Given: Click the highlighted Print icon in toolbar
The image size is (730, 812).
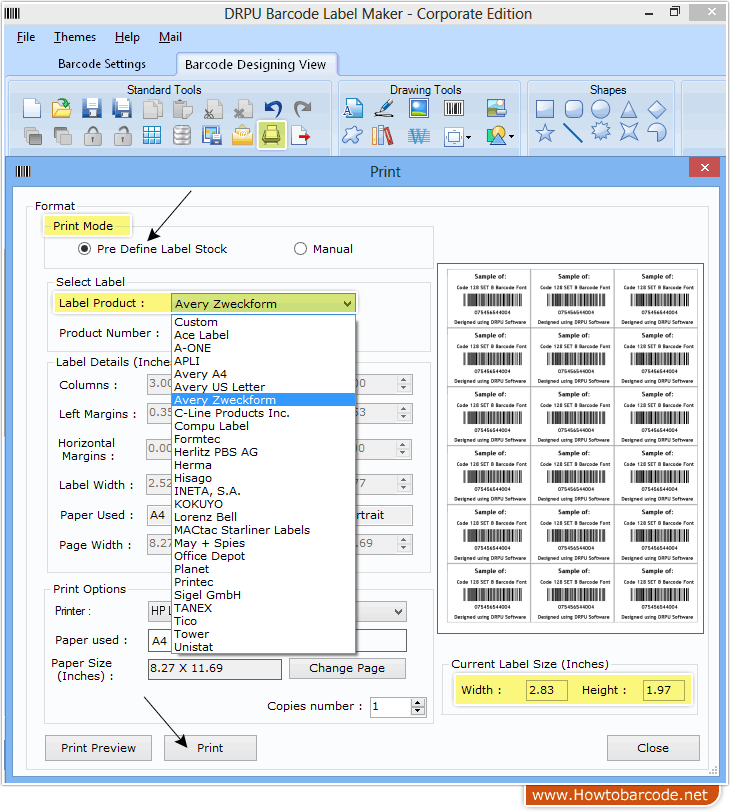Looking at the screenshot, I should (271, 136).
